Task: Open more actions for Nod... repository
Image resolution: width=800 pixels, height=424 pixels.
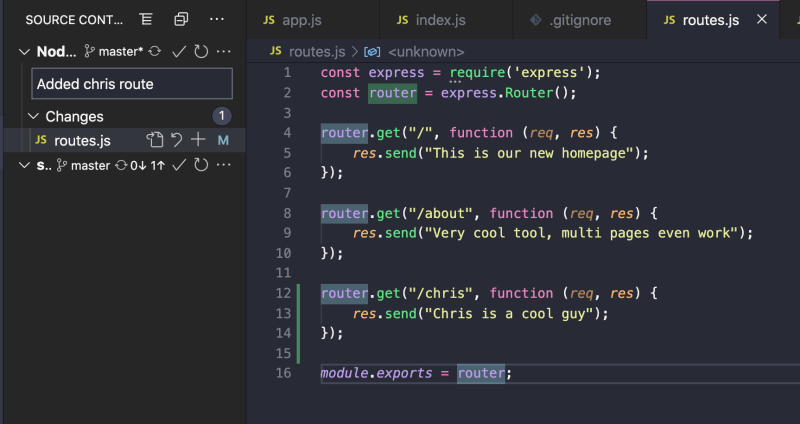Action: (x=223, y=52)
